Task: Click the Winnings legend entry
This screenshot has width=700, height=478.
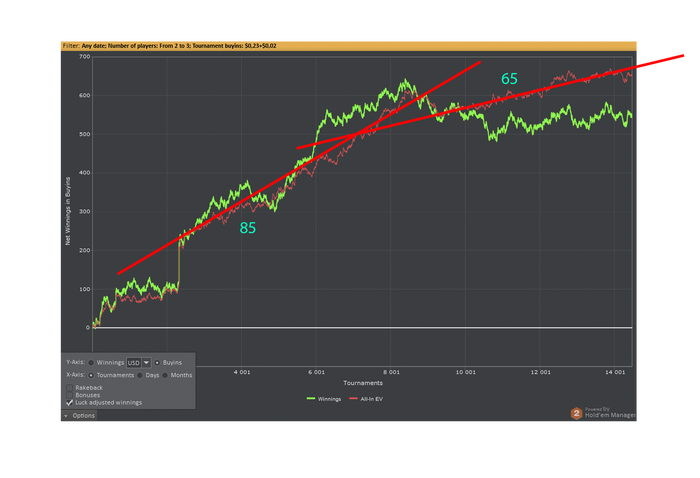Action: tap(324, 399)
